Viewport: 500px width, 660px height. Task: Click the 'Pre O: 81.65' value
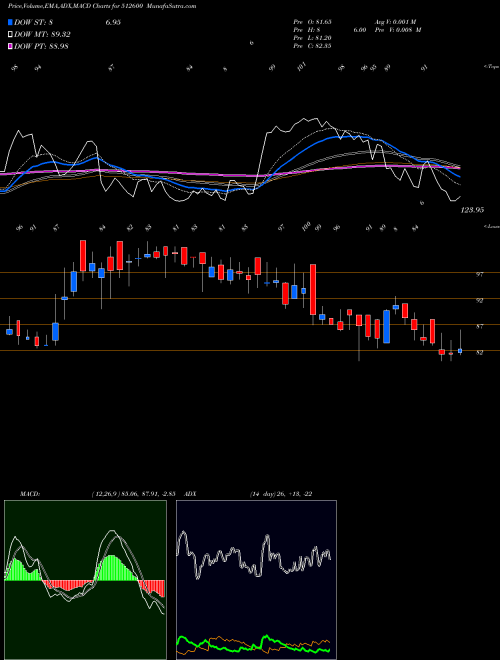[312, 21]
